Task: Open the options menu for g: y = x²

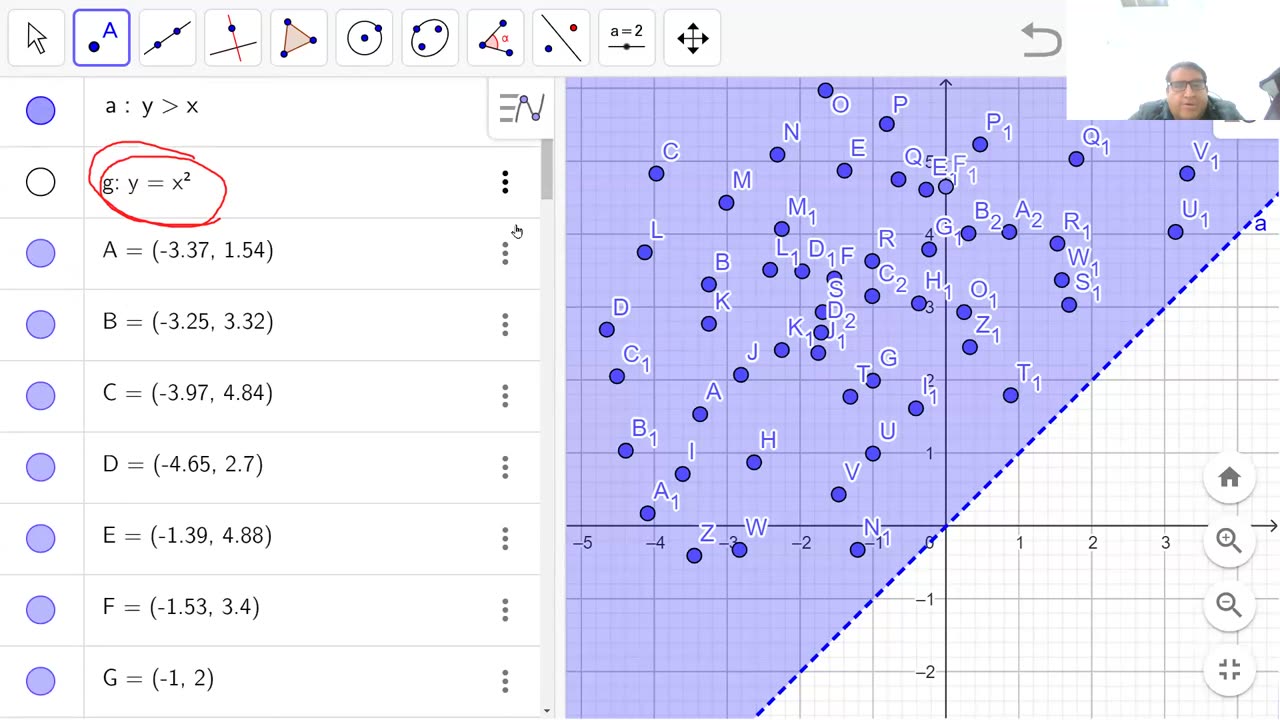Action: coord(505,182)
